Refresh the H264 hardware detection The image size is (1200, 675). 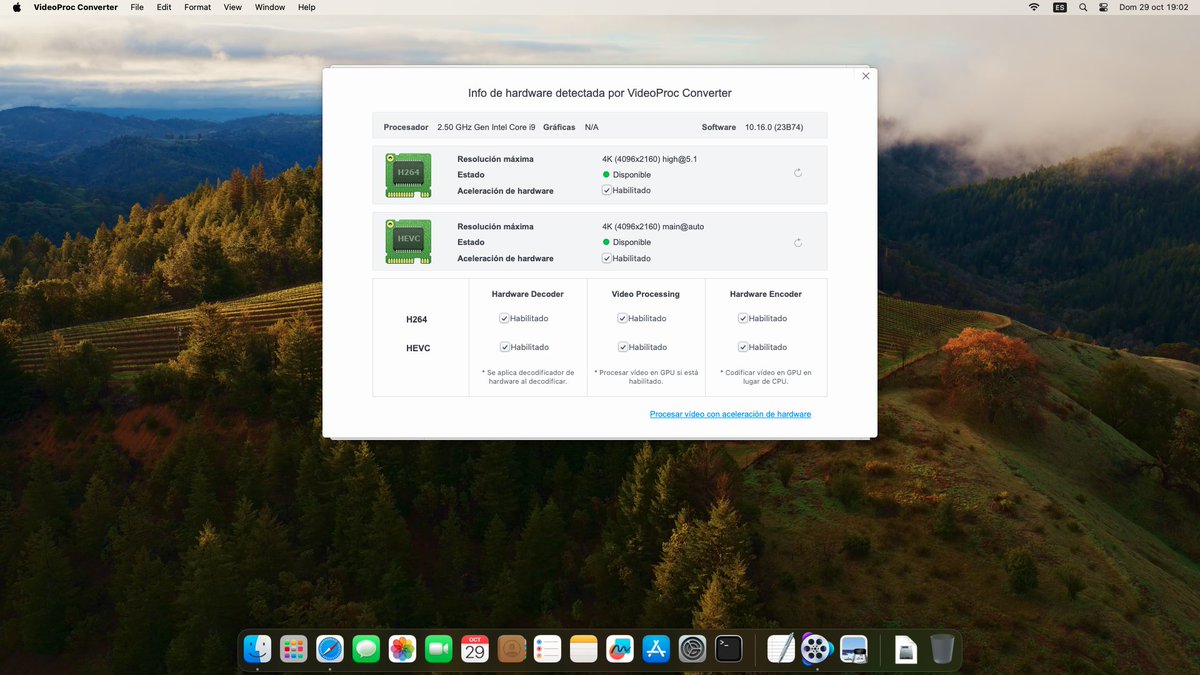[797, 172]
